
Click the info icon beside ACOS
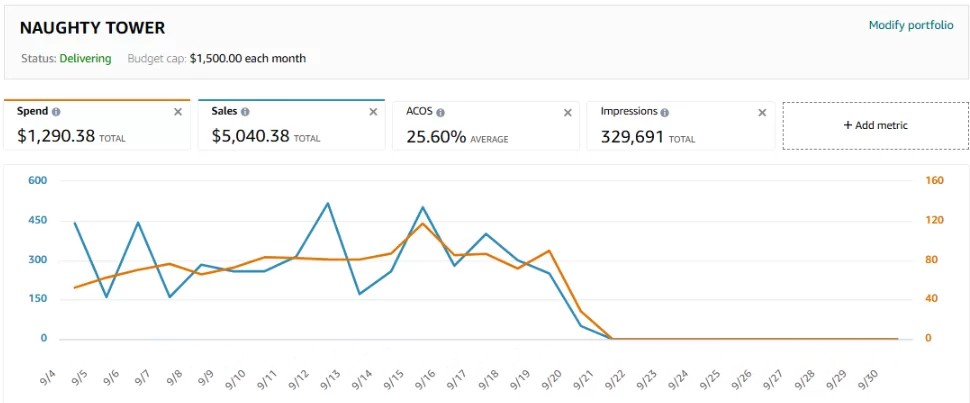[441, 112]
